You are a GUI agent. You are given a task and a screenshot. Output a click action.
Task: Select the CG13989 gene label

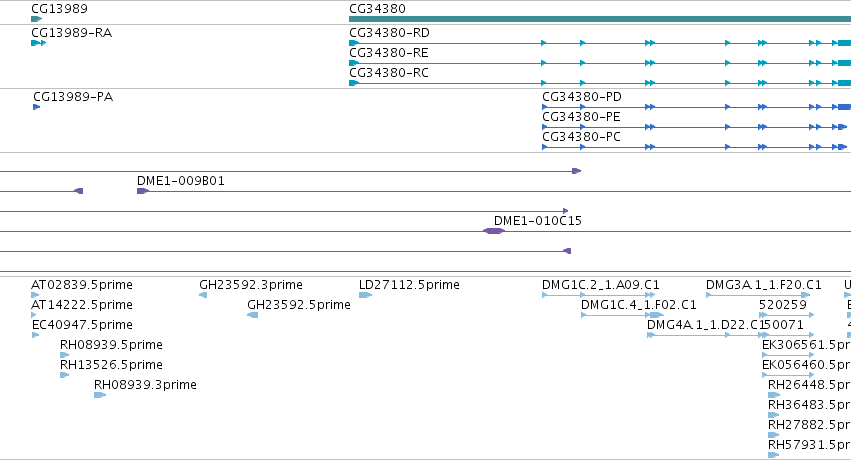59,9
